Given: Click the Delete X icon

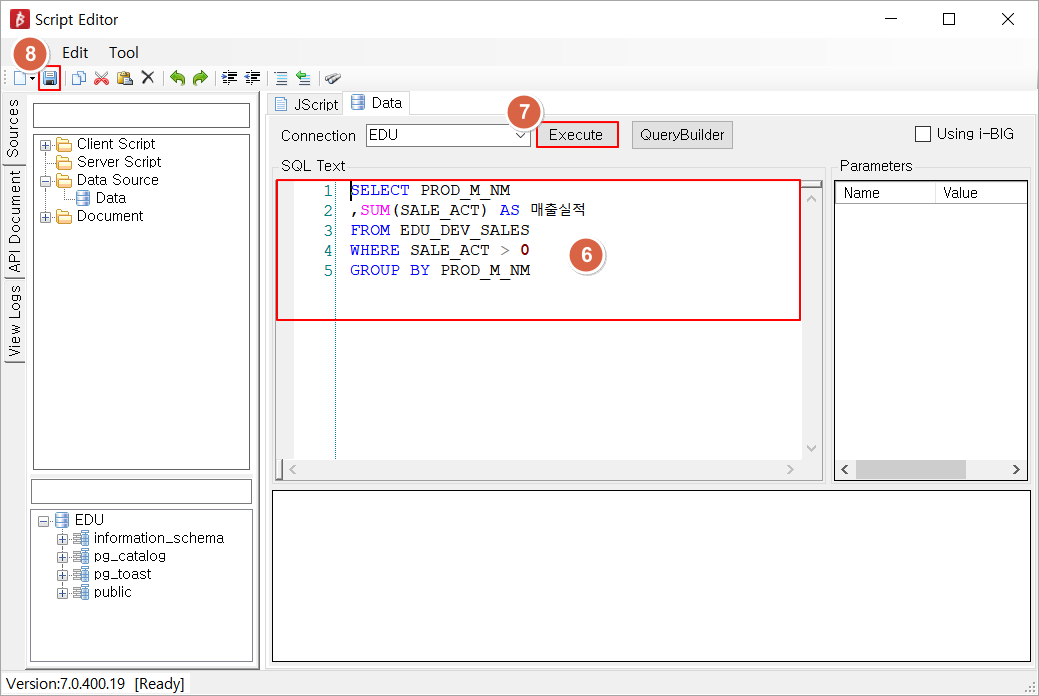Looking at the screenshot, I should click(x=147, y=78).
